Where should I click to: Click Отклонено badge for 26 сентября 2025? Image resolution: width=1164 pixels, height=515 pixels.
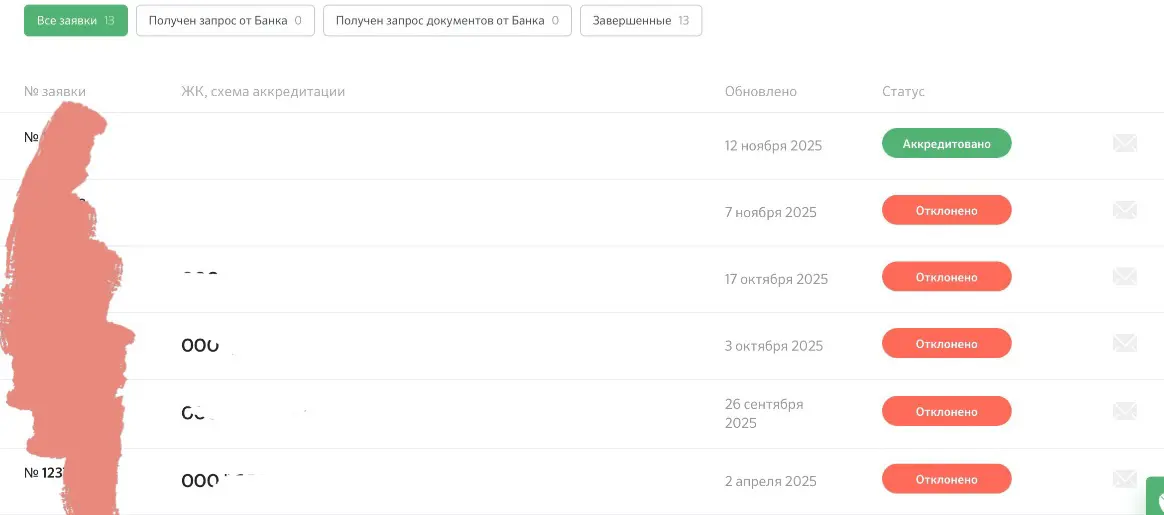pyautogui.click(x=946, y=411)
